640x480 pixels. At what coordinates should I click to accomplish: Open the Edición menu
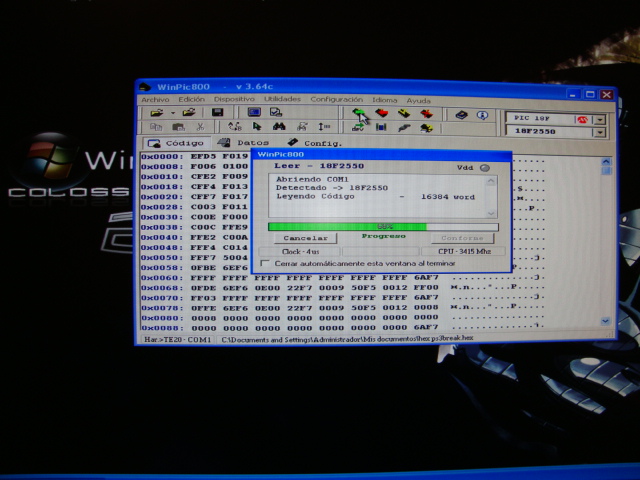[x=191, y=99]
